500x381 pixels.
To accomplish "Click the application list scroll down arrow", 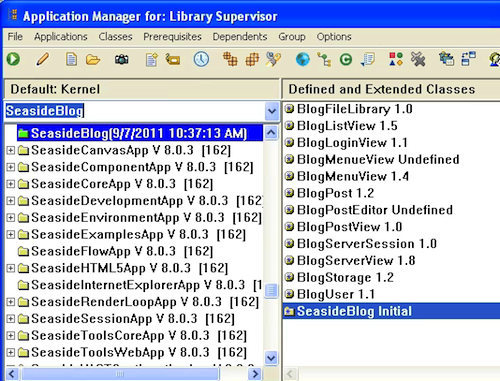I will click(x=271, y=358).
